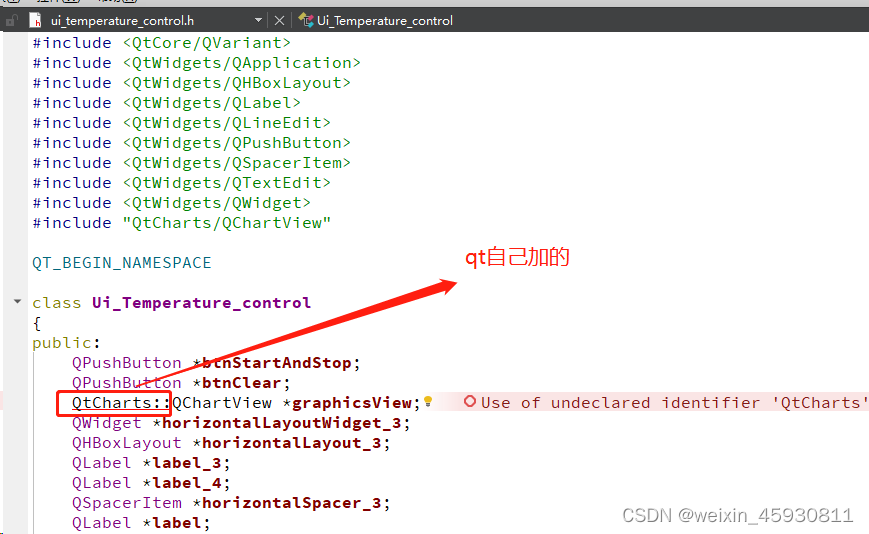
Task: Click the #include <QtWidgets/QWidget> line
Action: pyautogui.click(x=171, y=202)
